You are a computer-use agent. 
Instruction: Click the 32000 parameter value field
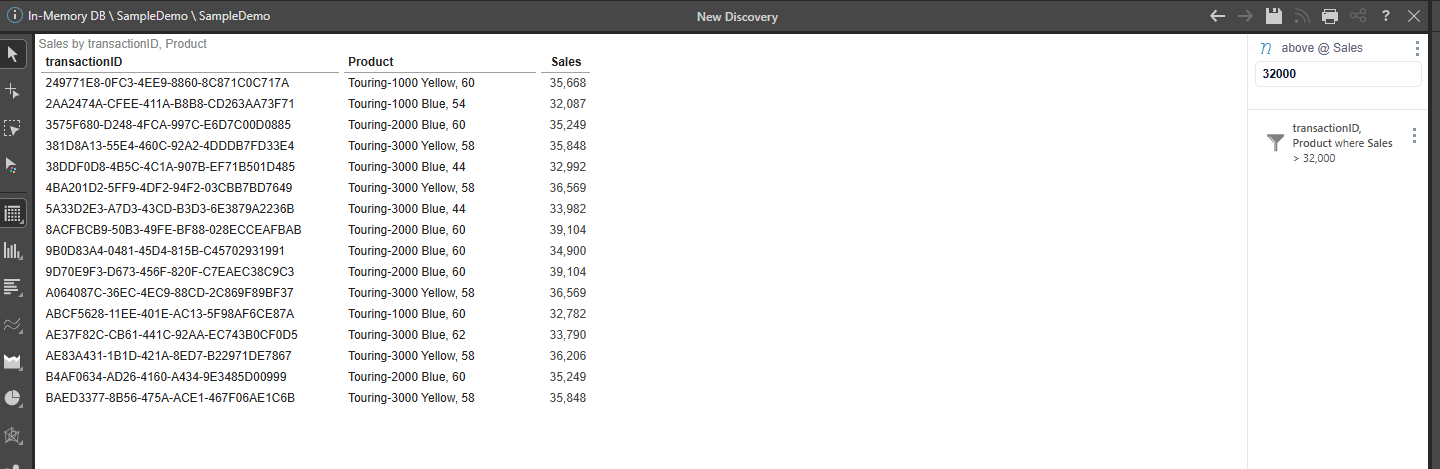pos(1338,74)
